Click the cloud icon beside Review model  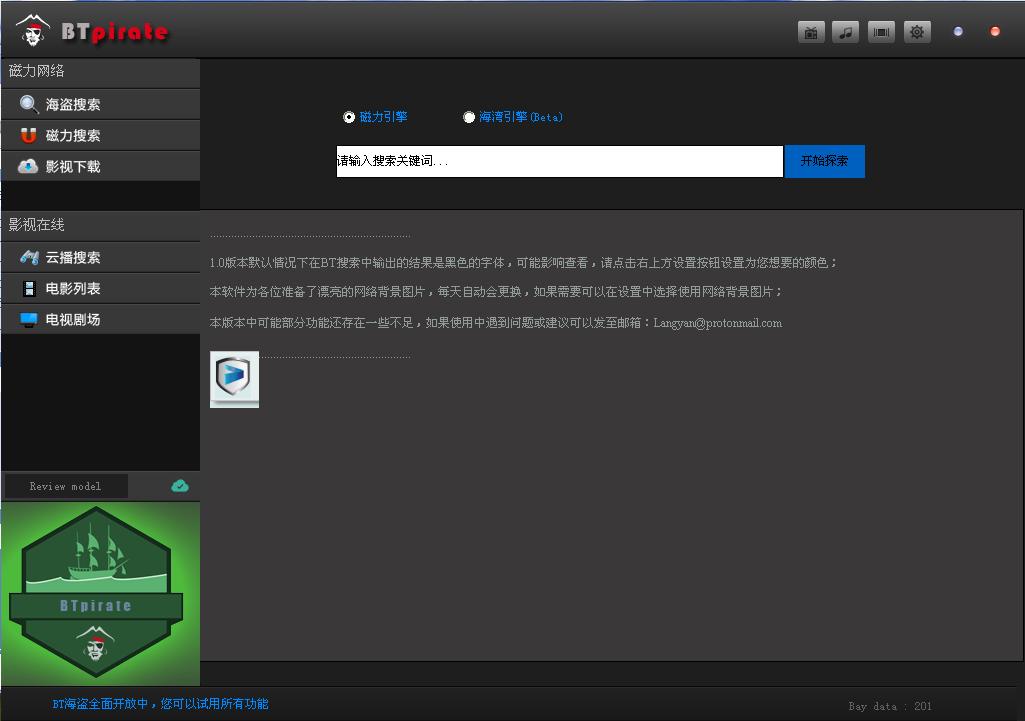179,485
